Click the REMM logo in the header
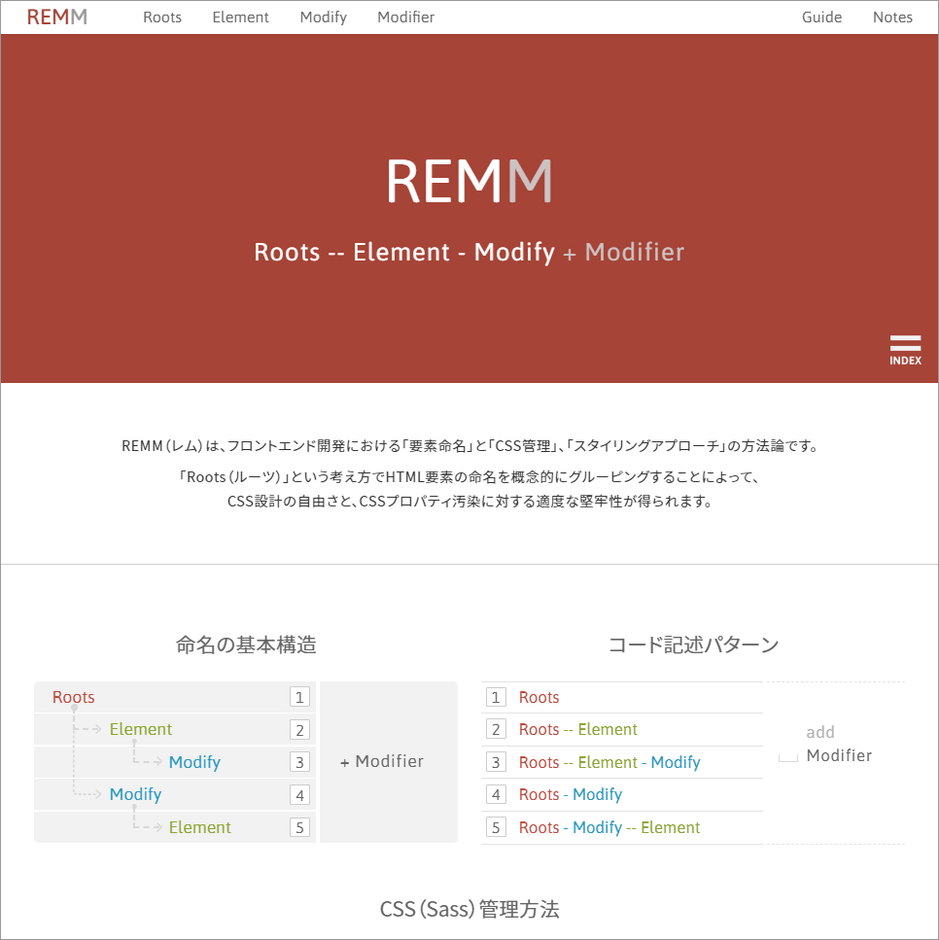Viewport: 939px width, 940px height. click(56, 16)
